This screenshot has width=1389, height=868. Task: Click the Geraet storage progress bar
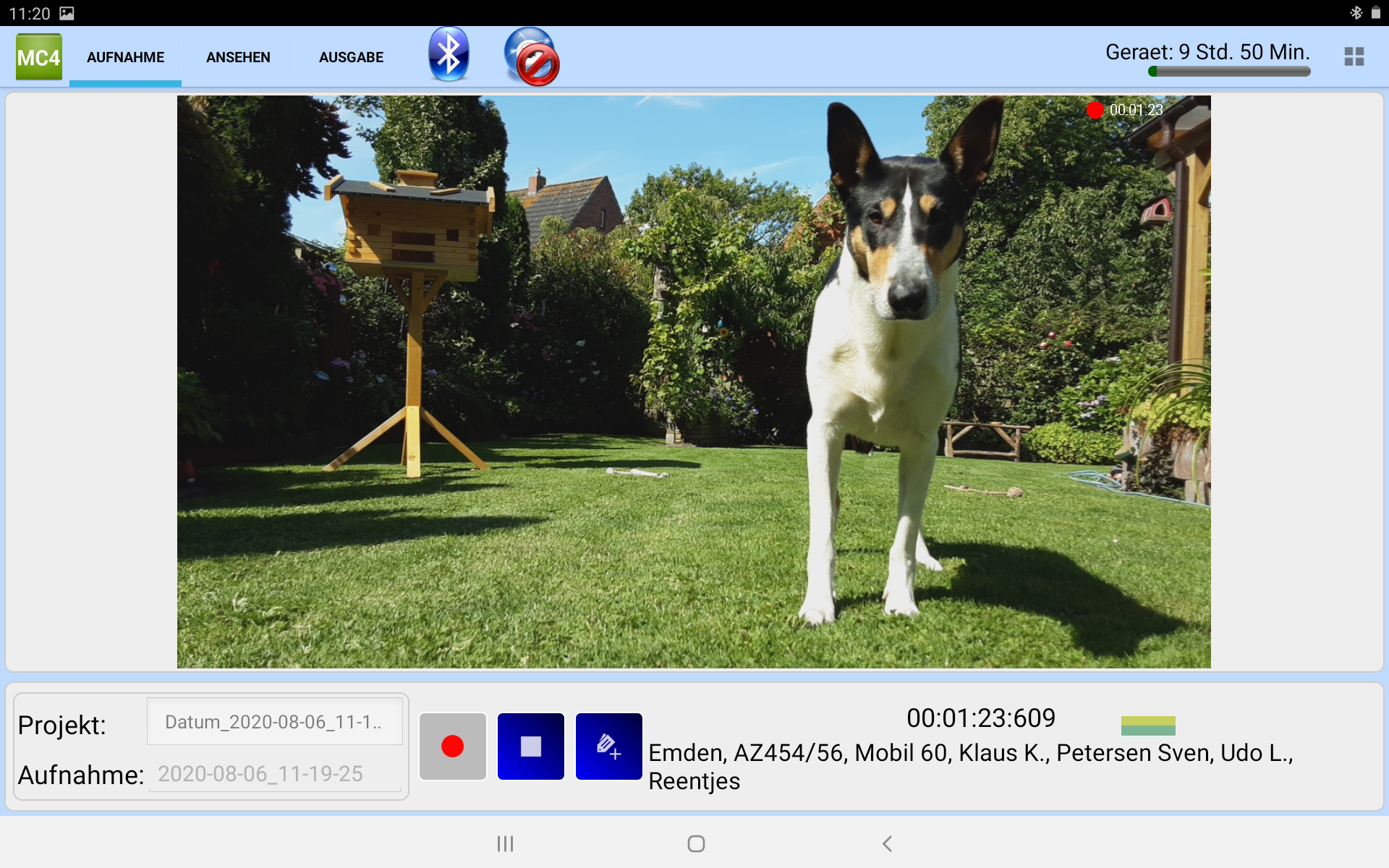1229,71
